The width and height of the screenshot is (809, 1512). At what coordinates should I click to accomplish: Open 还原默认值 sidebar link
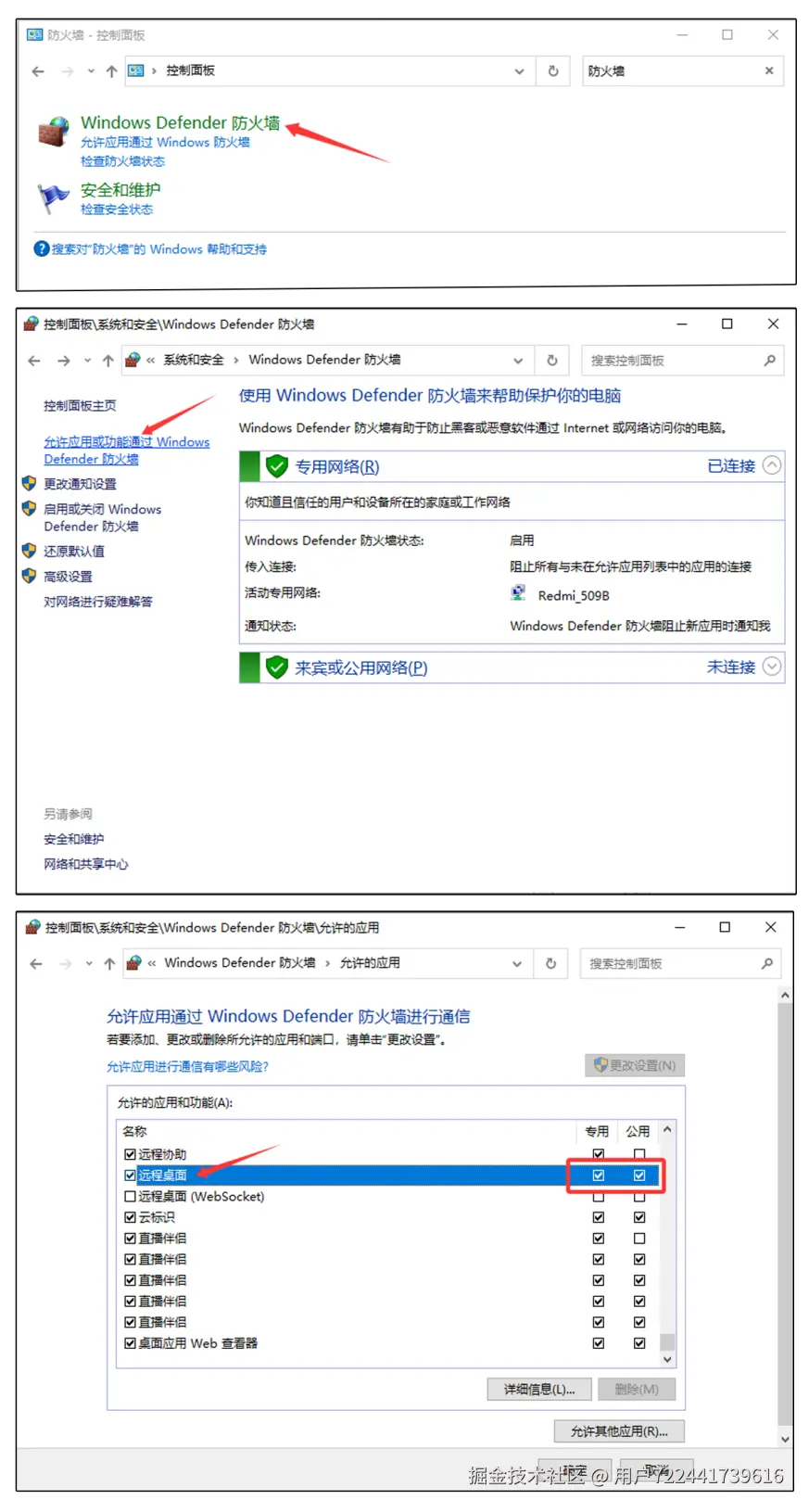[x=74, y=551]
